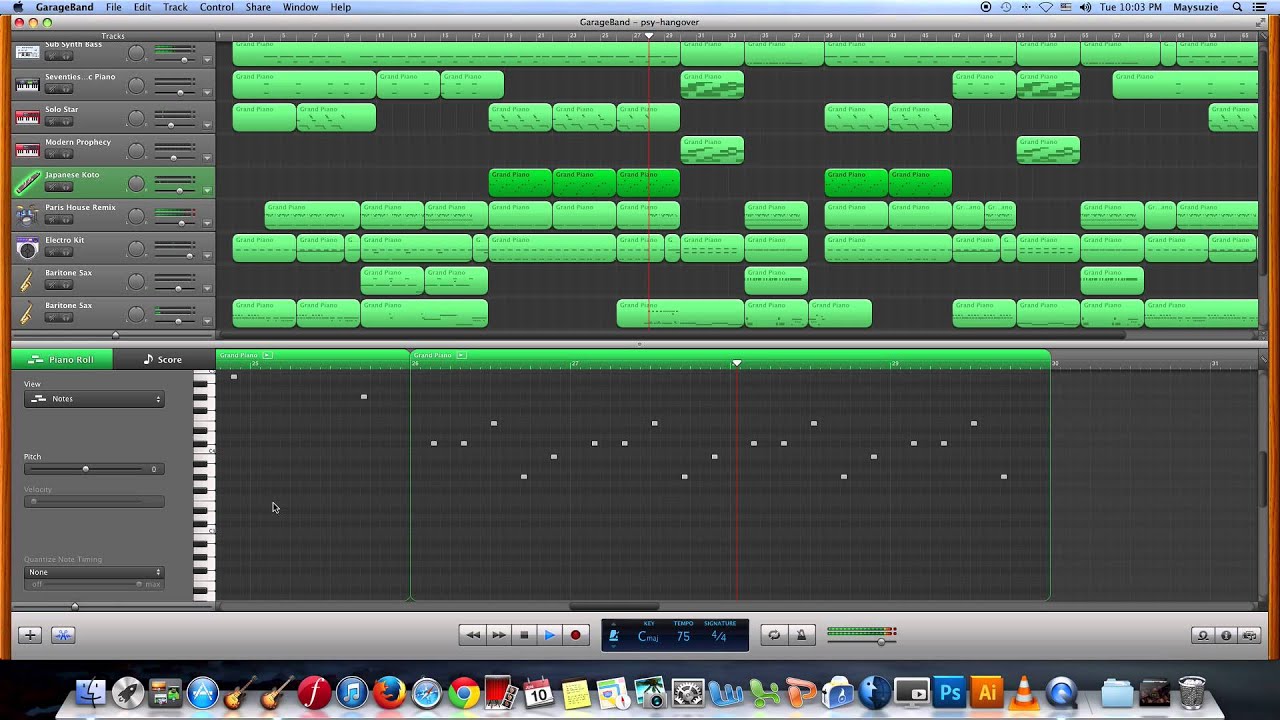Expand Paris House Remix automation triangle
1280x720 pixels.
[207, 223]
